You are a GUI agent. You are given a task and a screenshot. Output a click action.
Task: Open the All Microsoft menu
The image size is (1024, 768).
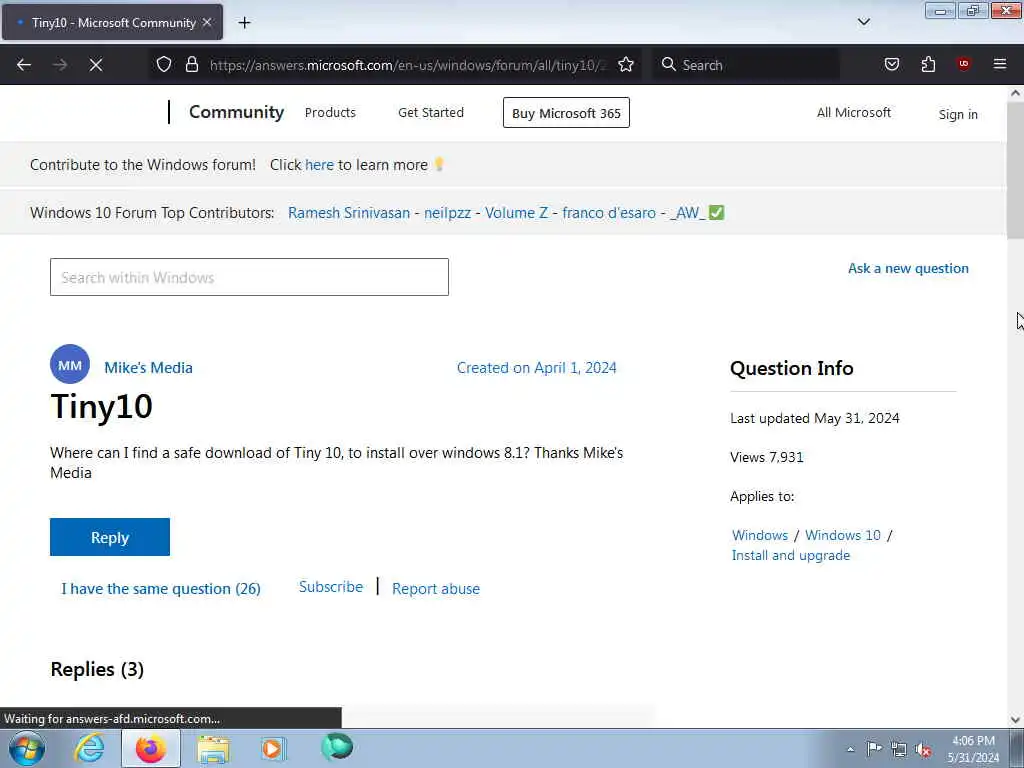[854, 112]
